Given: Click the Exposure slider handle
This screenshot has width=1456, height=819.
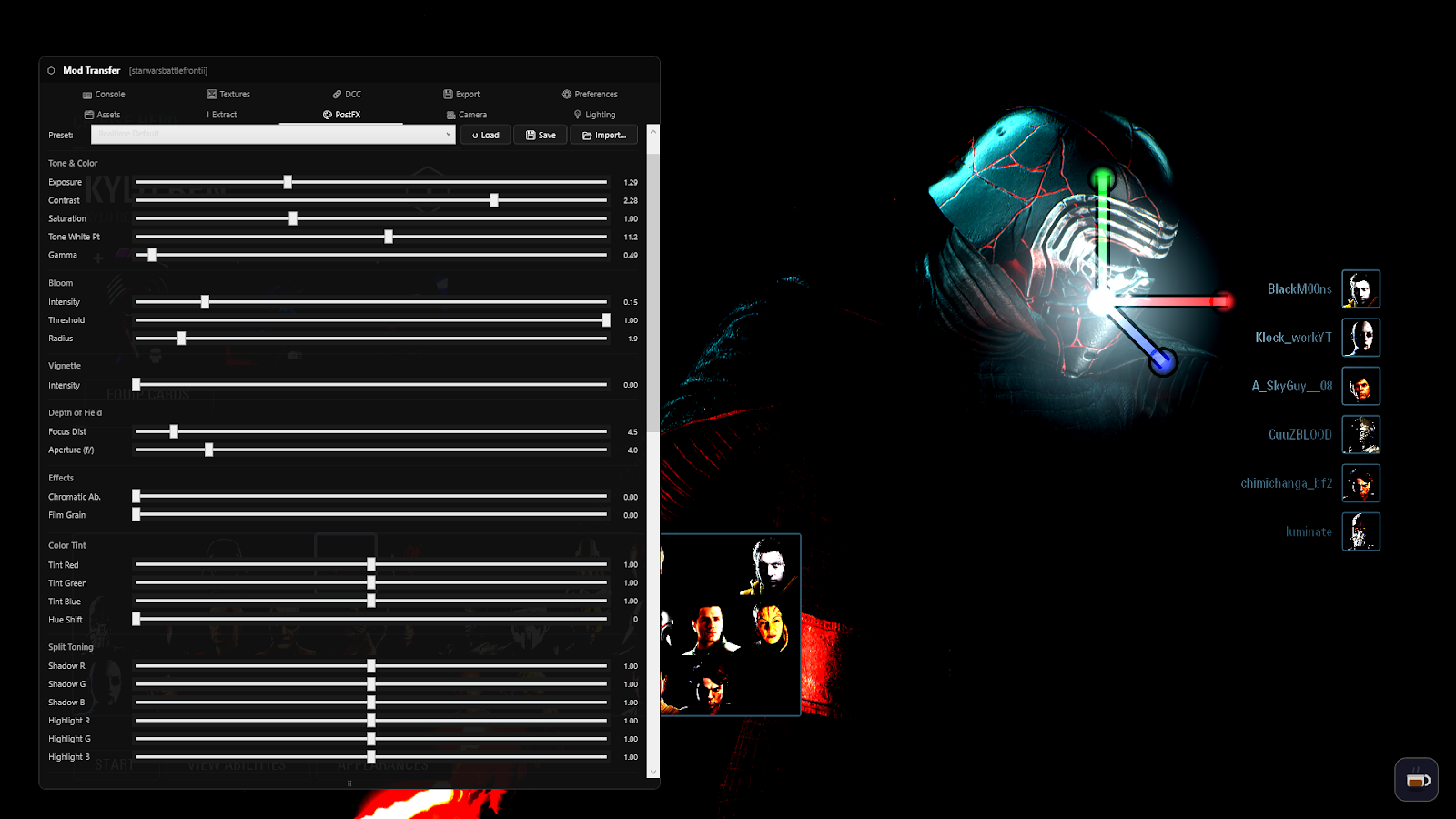Looking at the screenshot, I should 288,182.
